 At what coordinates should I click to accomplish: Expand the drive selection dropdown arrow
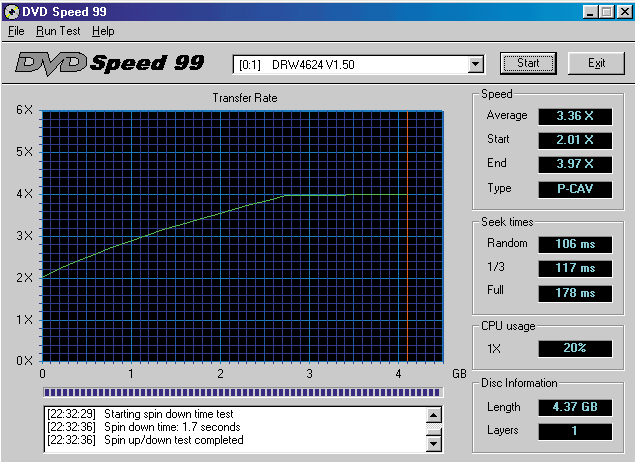pyautogui.click(x=475, y=64)
